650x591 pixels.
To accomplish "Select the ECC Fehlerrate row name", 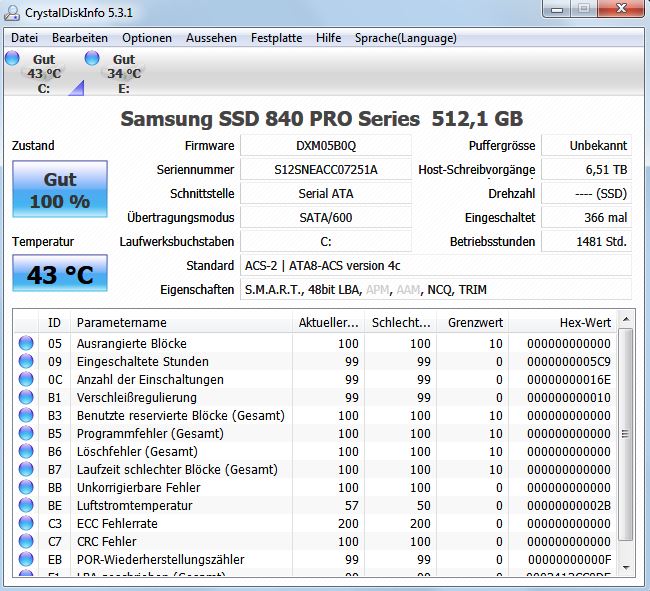I will click(x=117, y=523).
